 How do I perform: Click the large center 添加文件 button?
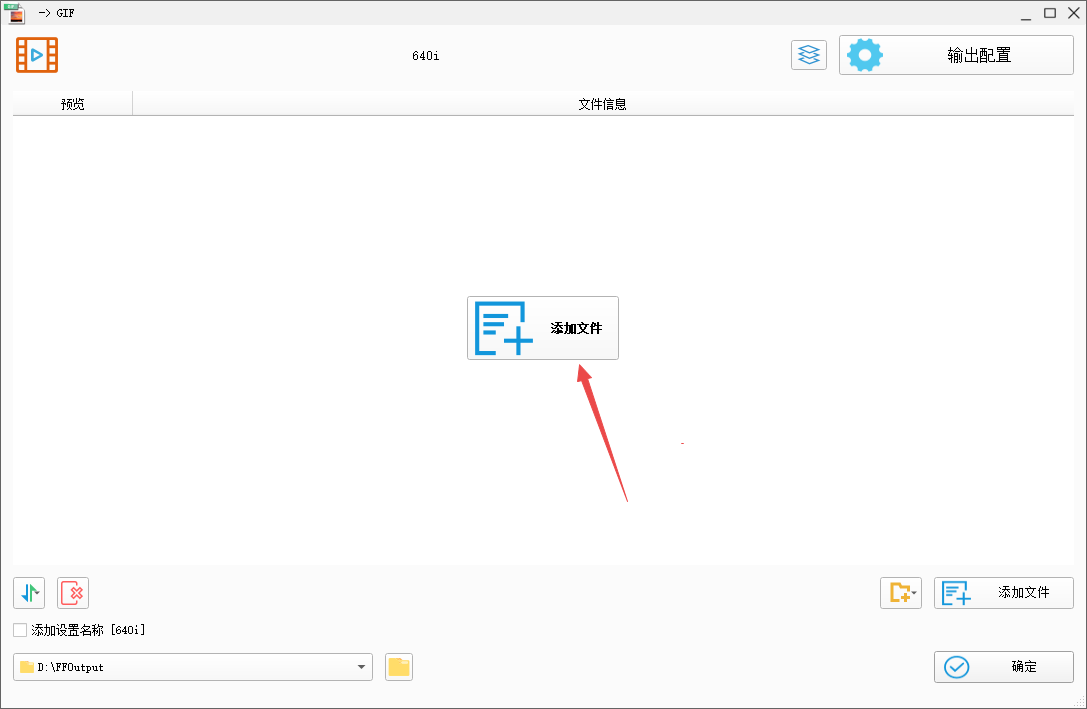542,328
